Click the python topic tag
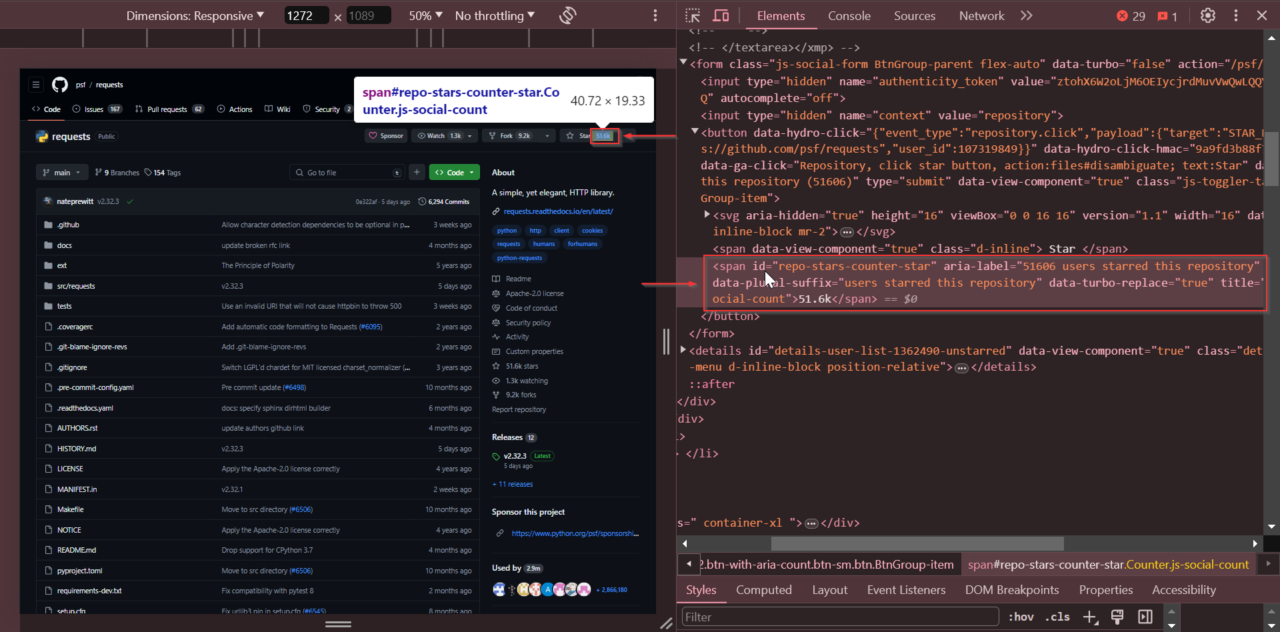1280x632 pixels. [507, 230]
